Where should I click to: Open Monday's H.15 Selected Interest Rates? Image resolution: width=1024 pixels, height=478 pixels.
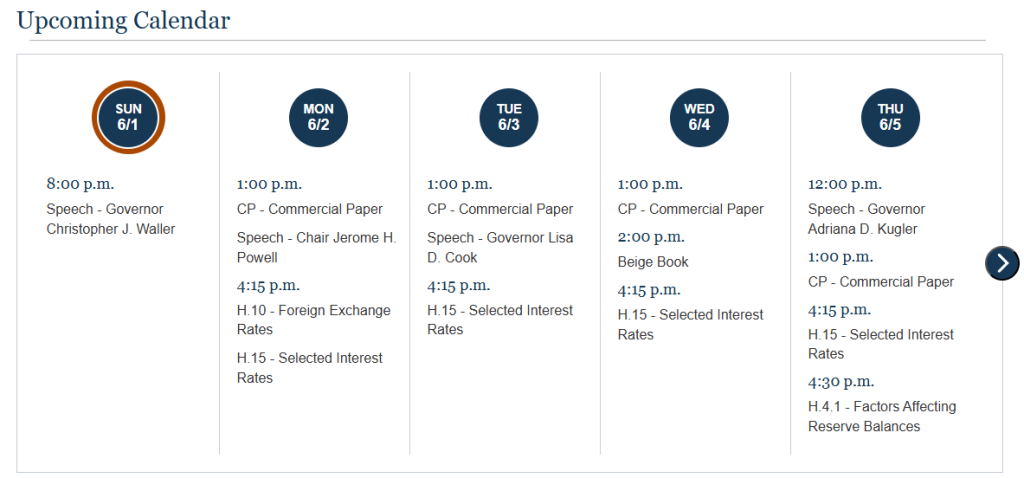point(309,368)
